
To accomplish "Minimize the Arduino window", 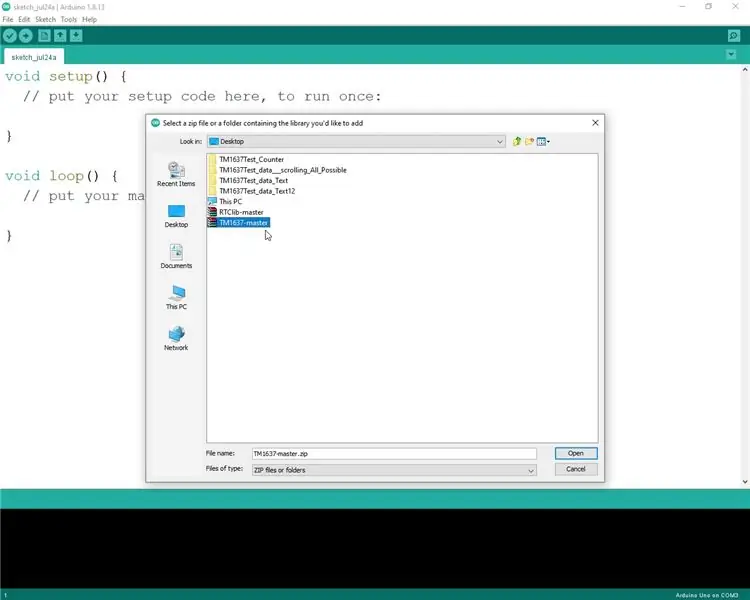I will pyautogui.click(x=683, y=7).
